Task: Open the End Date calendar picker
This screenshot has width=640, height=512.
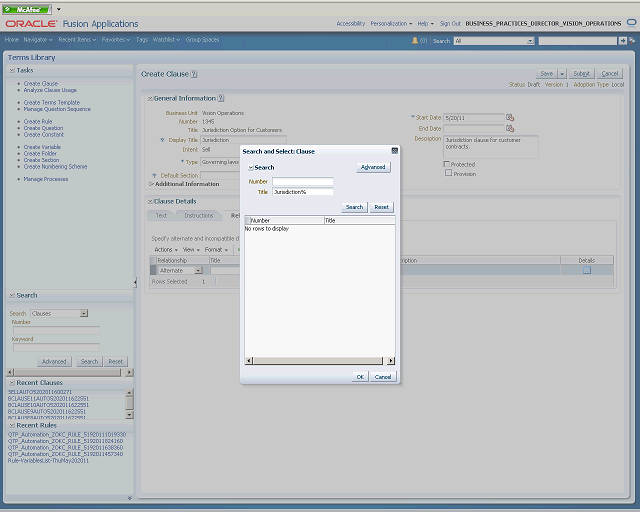Action: [510, 128]
